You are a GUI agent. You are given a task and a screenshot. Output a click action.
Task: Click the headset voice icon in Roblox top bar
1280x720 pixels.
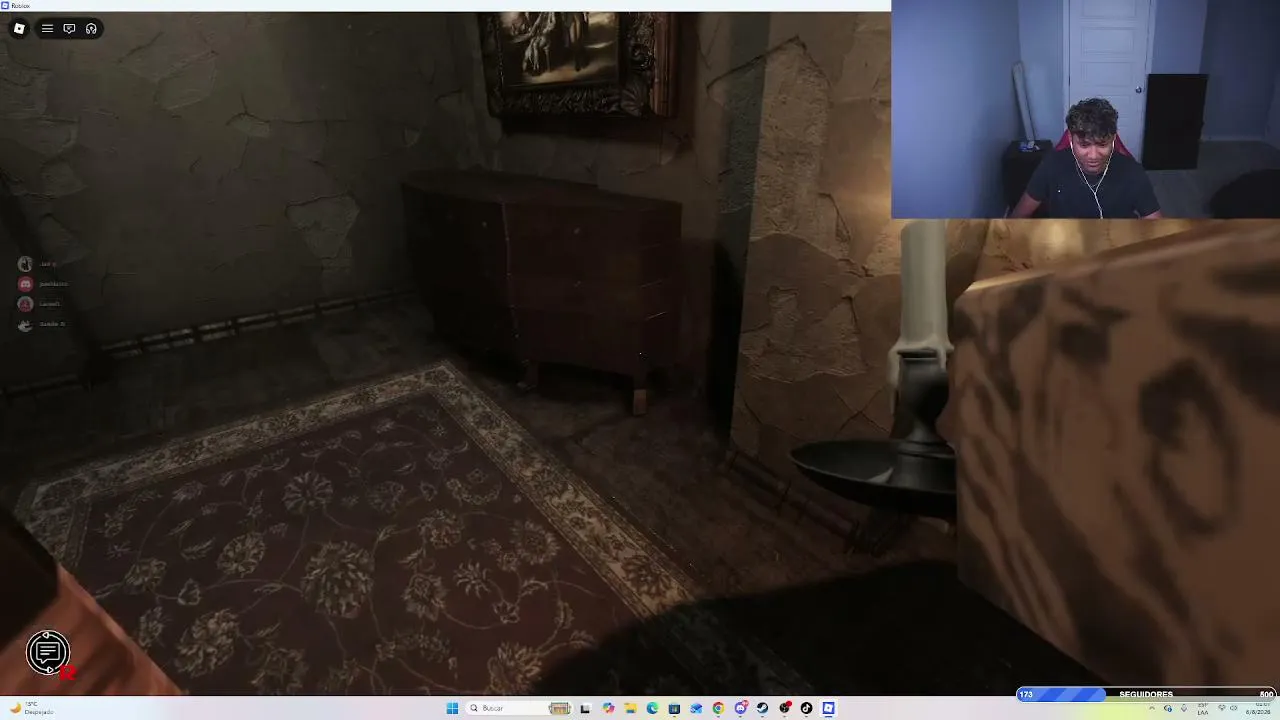coord(91,28)
